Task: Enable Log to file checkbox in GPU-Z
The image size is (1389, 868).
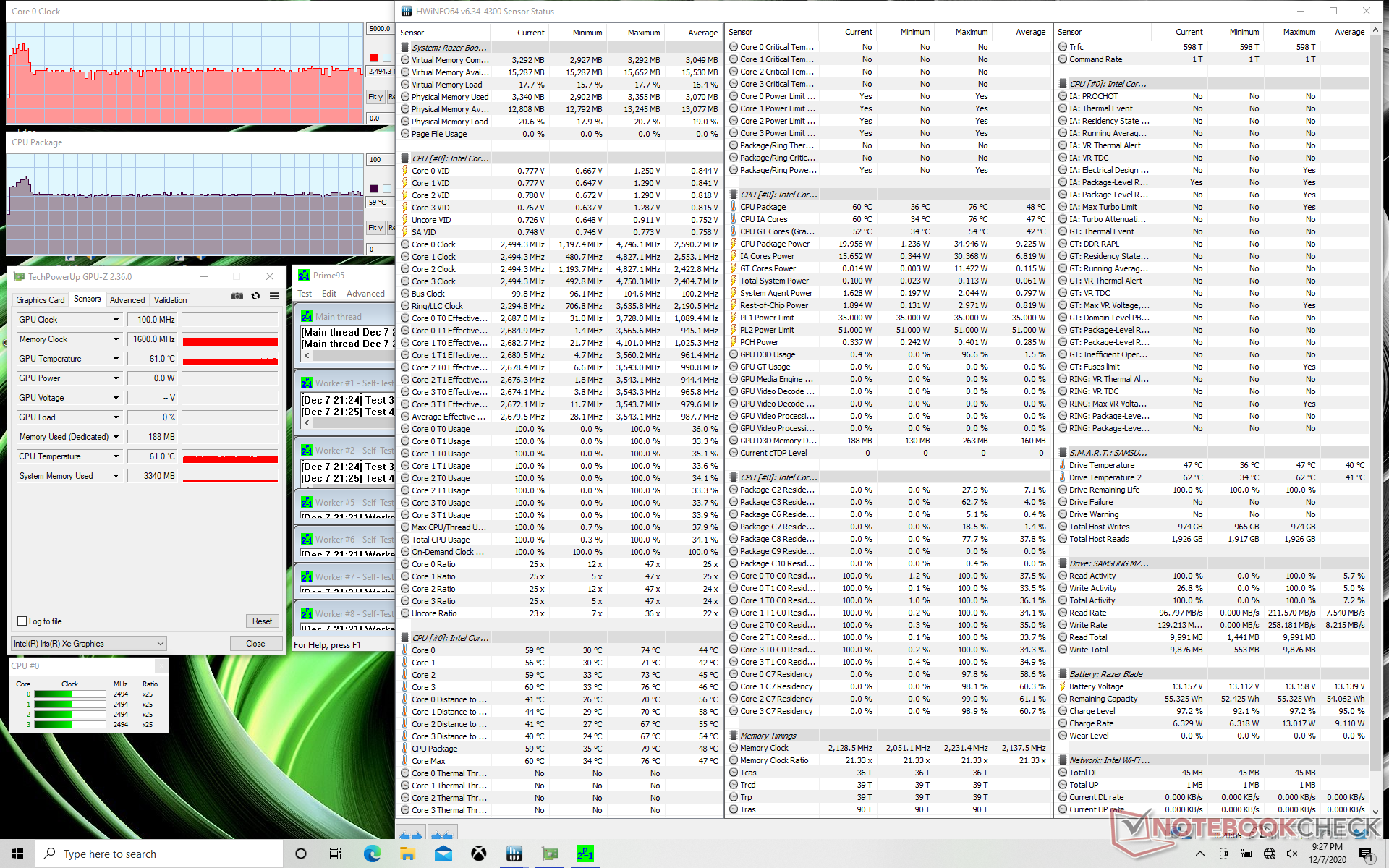Action: tap(22, 621)
